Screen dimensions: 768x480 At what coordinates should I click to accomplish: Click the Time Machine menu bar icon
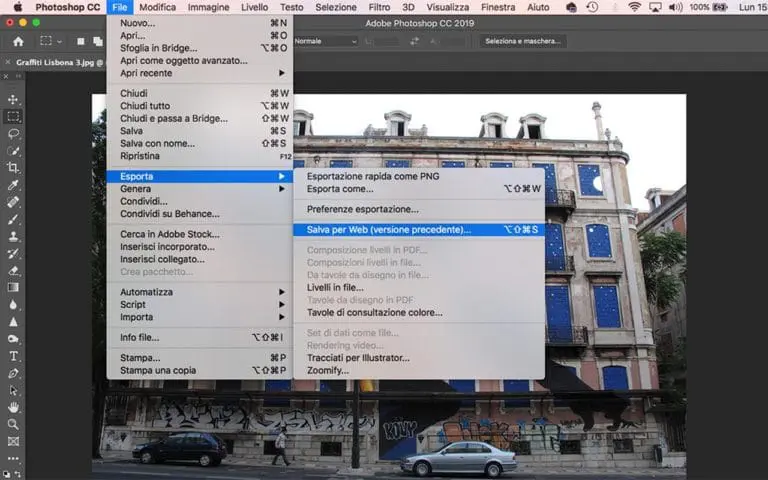point(592,7)
